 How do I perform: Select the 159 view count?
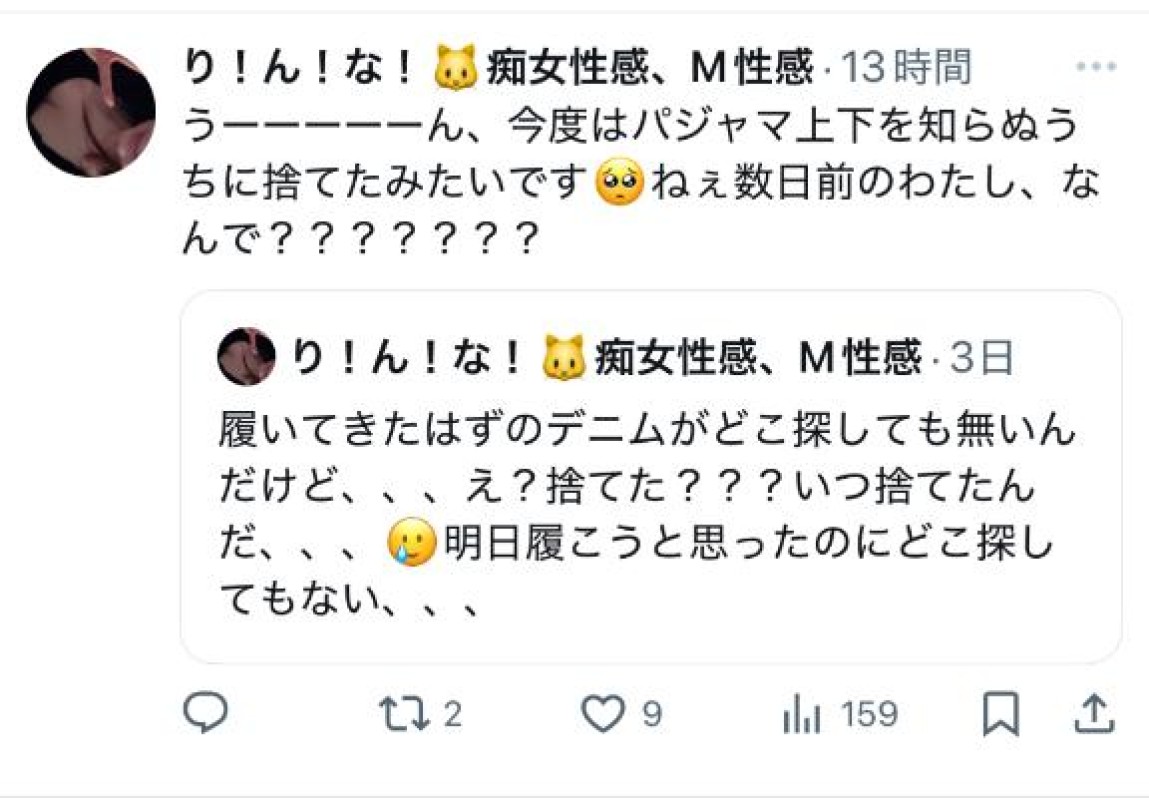(869, 714)
